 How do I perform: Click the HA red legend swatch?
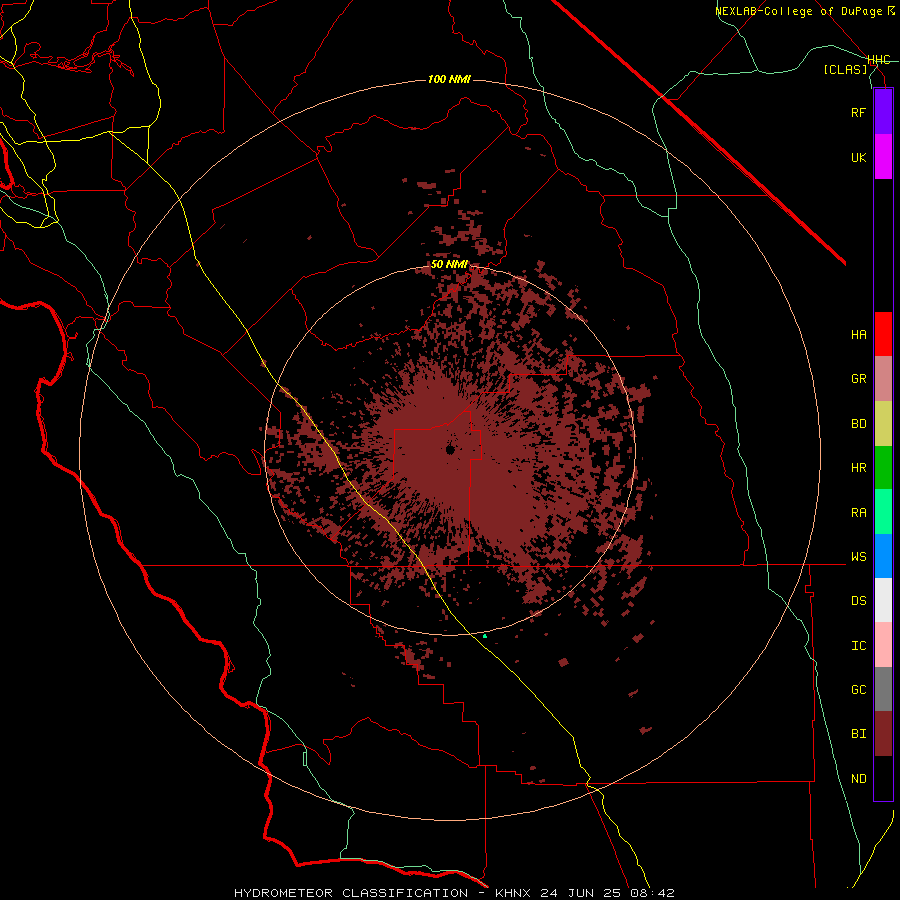pos(883,334)
